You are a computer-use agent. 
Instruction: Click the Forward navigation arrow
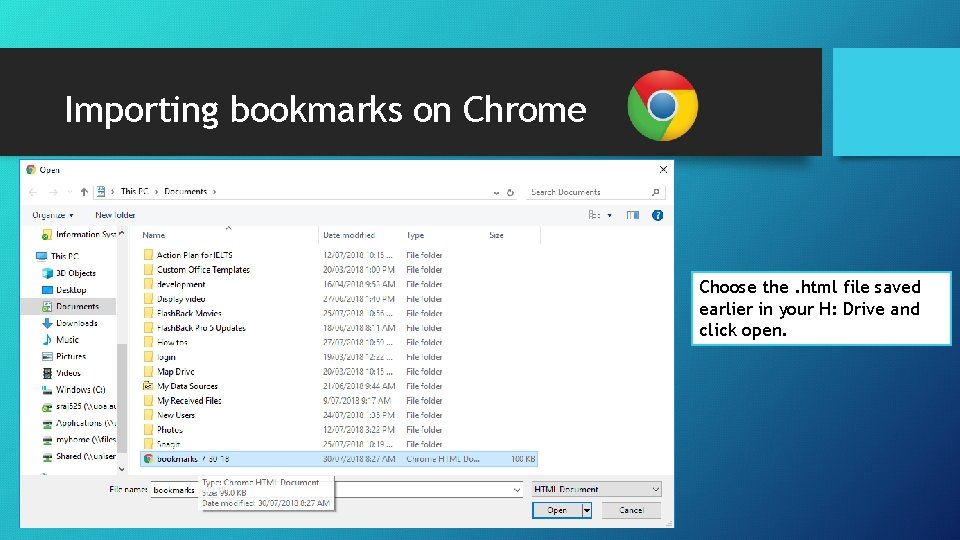(x=53, y=192)
